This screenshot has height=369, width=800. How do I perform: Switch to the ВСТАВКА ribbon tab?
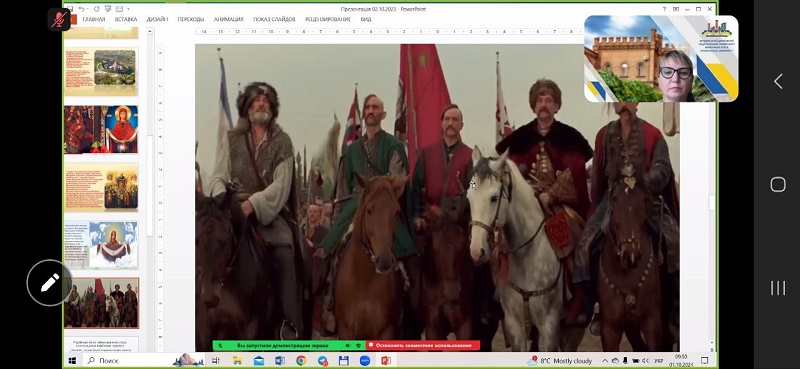[126, 19]
